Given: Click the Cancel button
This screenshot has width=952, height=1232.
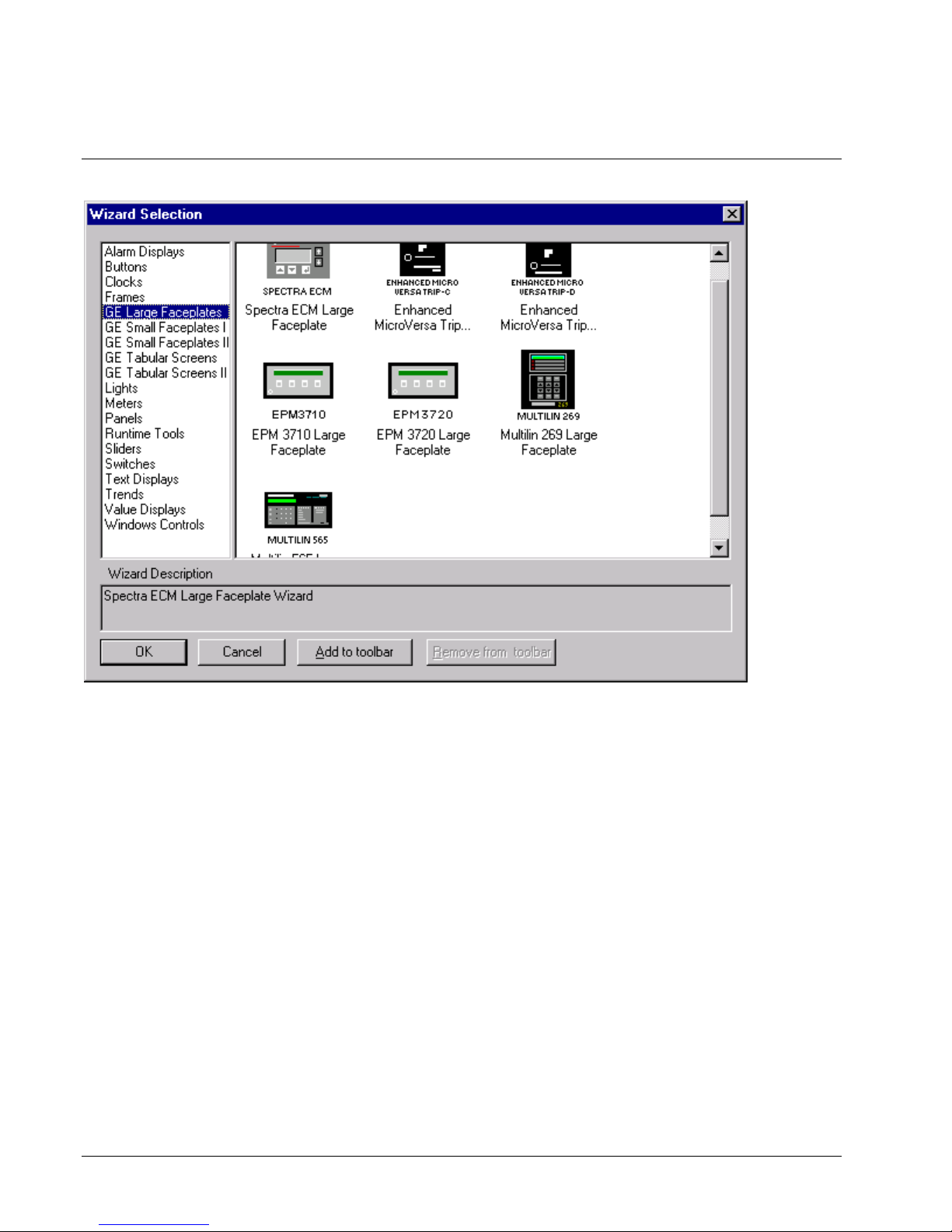Looking at the screenshot, I should click(x=242, y=652).
